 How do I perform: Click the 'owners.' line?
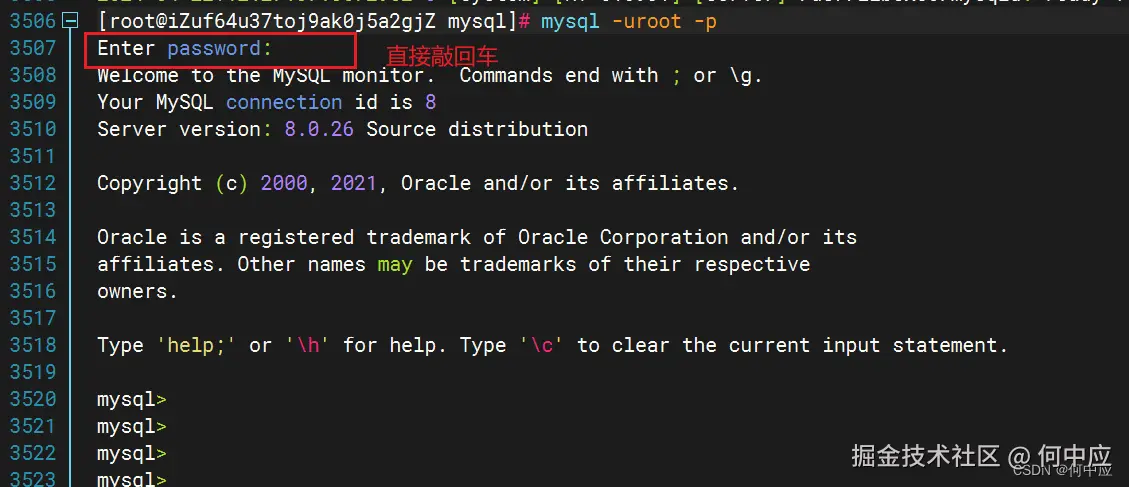pyautogui.click(x=137, y=292)
